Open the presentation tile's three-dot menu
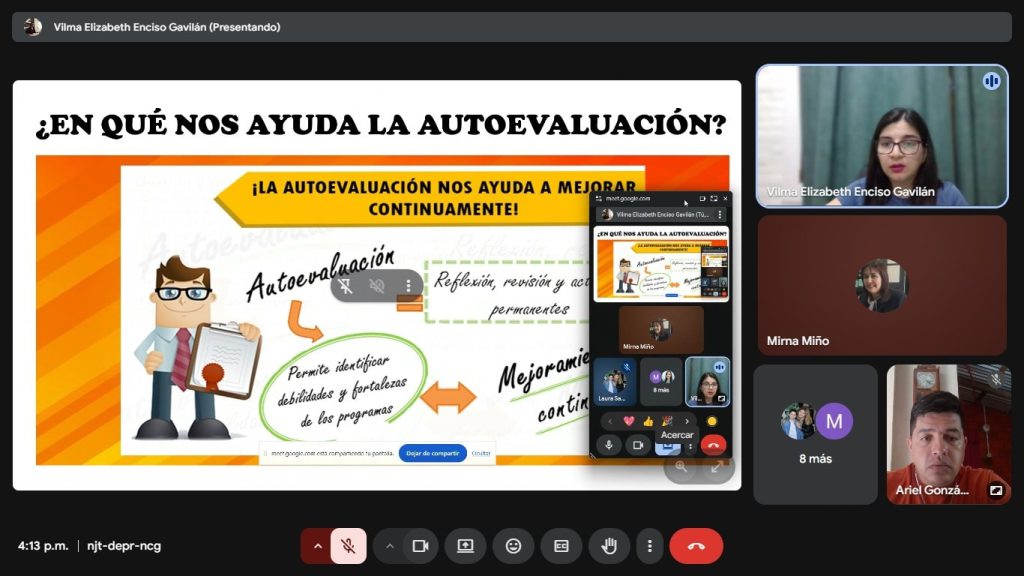 coord(408,286)
